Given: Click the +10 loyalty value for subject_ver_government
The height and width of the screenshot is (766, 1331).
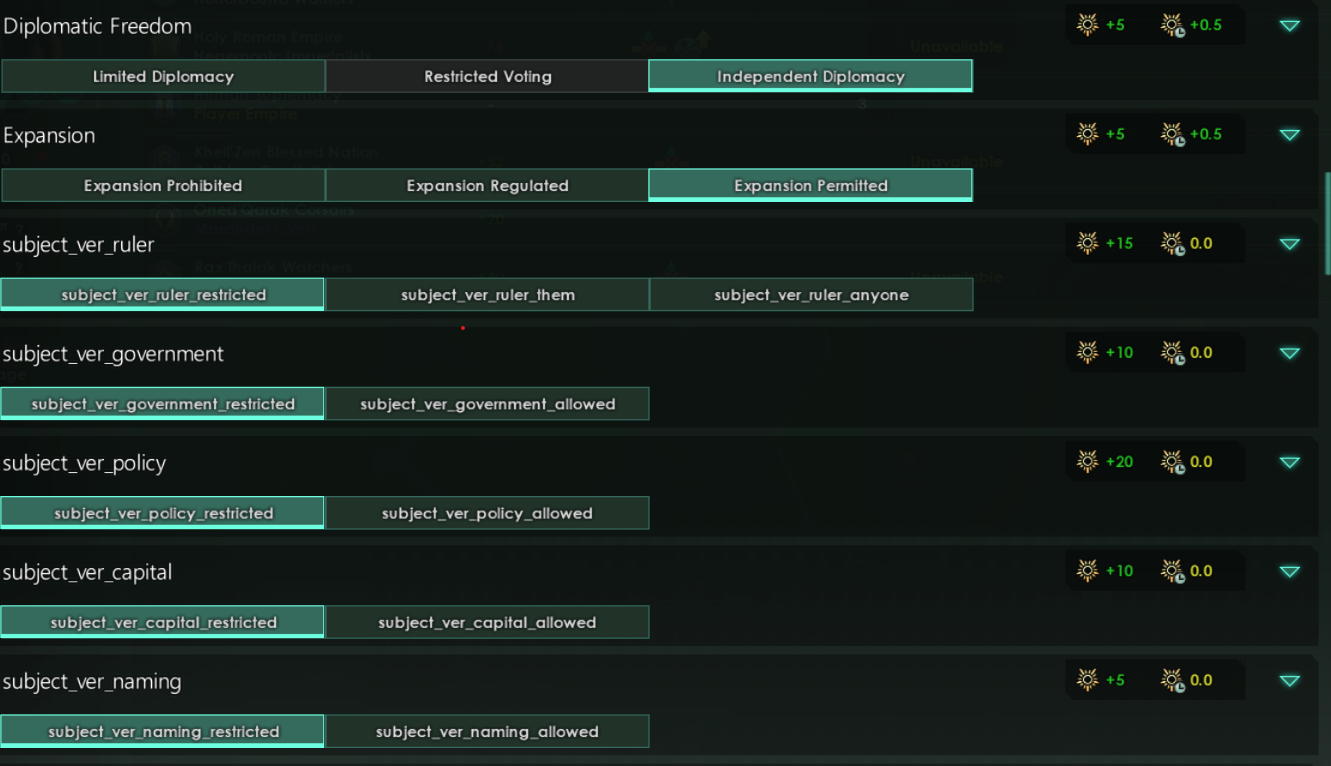Looking at the screenshot, I should (1119, 352).
